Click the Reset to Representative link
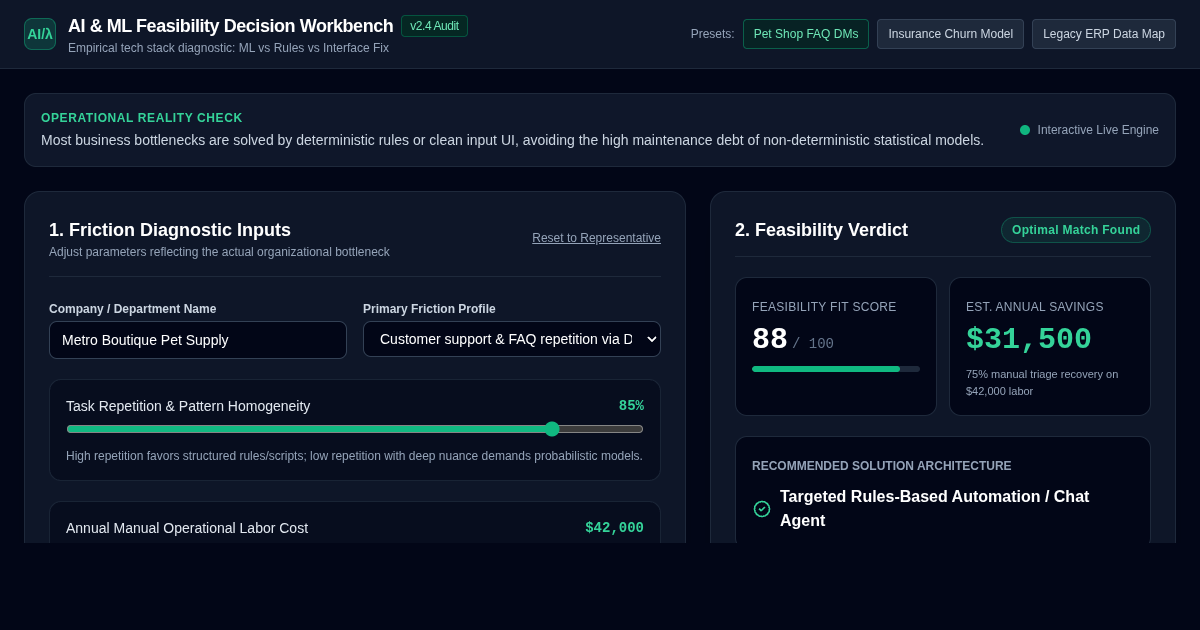The width and height of the screenshot is (1200, 630). click(x=596, y=238)
